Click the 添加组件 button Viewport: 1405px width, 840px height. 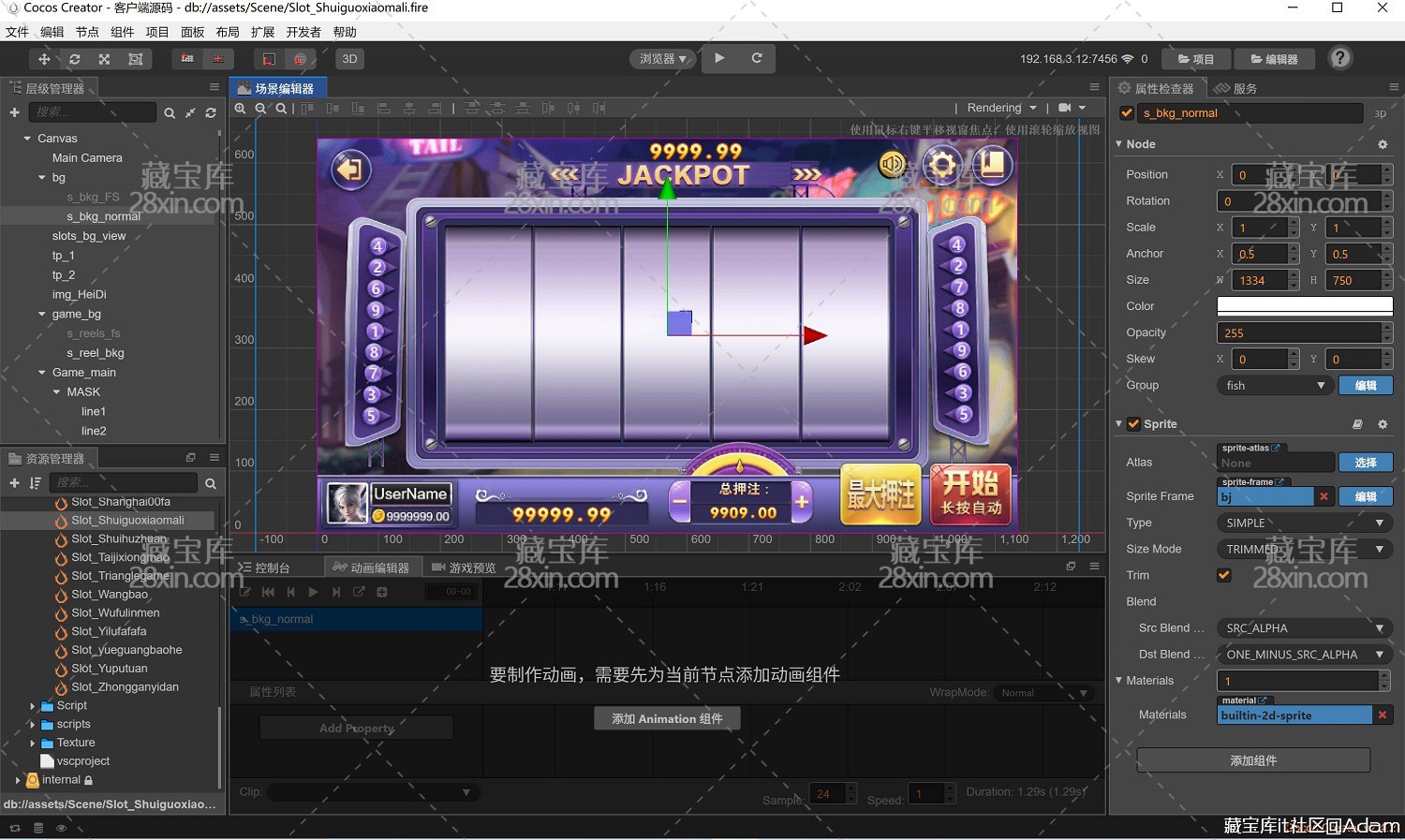1252,760
